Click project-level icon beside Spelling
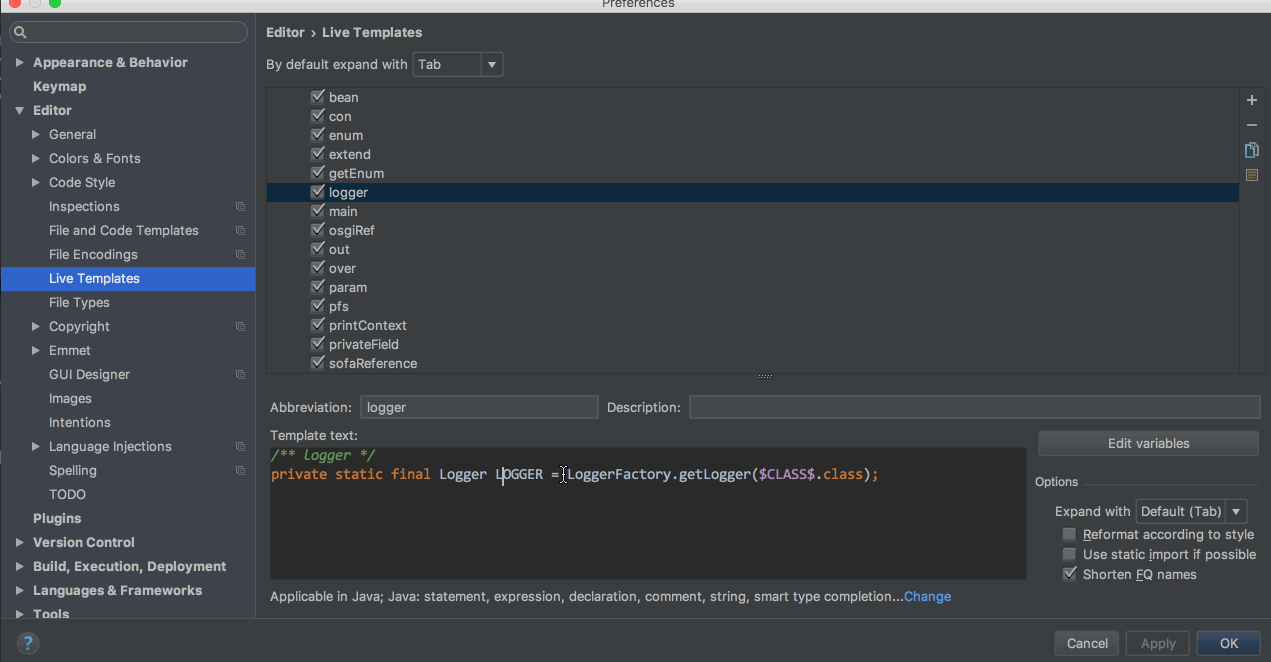Image resolution: width=1271 pixels, height=662 pixels. [240, 471]
